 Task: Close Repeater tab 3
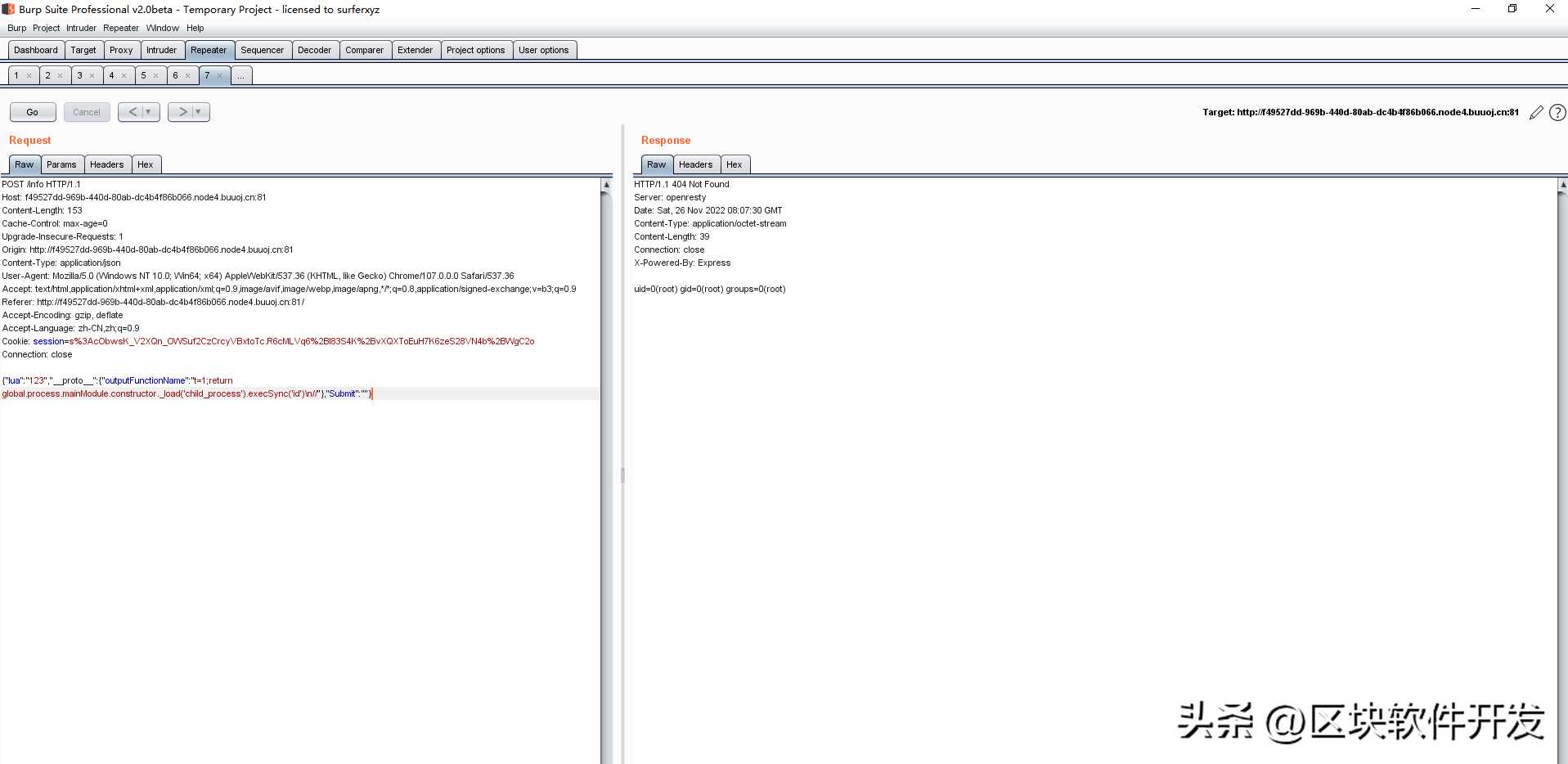tap(92, 76)
